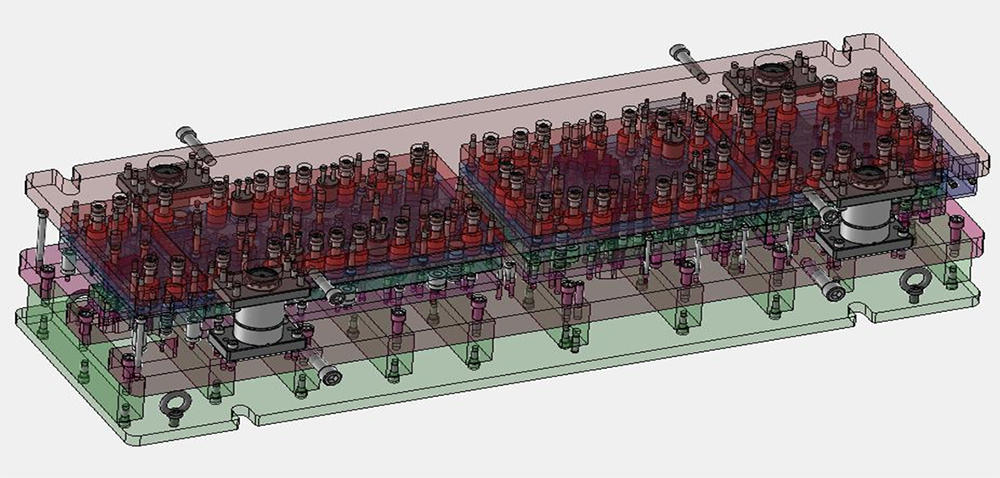The height and width of the screenshot is (478, 1000).
Task: Click the lifting eye bolt on right side
Action: click(x=913, y=282)
